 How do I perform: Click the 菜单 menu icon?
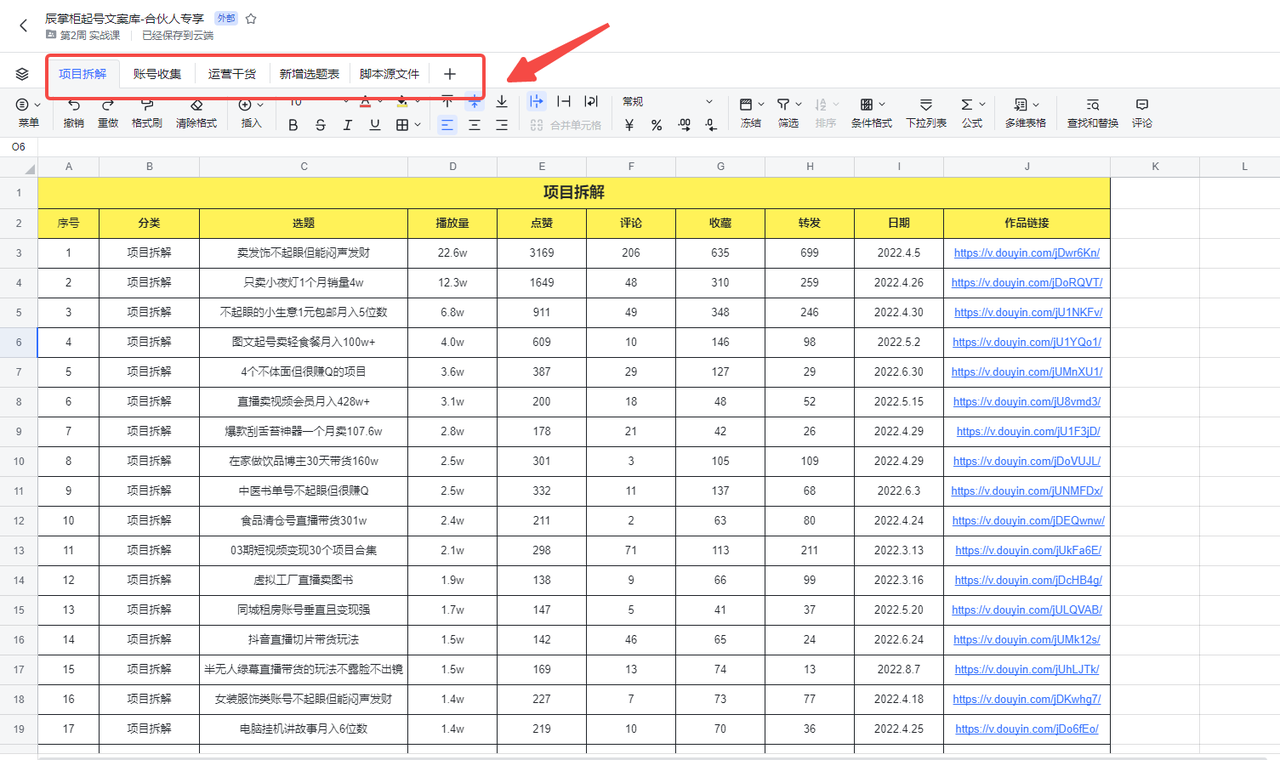(22, 104)
